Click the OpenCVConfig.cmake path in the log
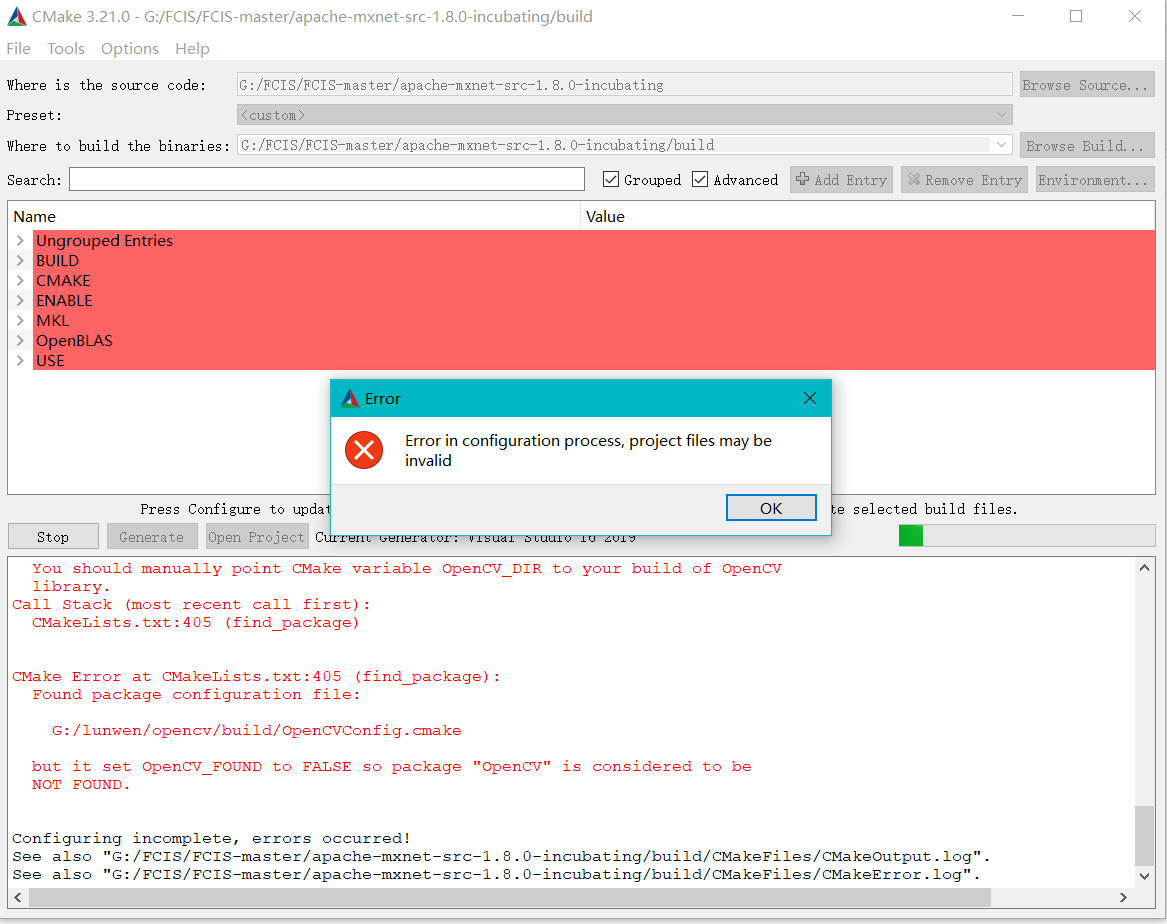This screenshot has height=924, width=1167. coord(256,731)
